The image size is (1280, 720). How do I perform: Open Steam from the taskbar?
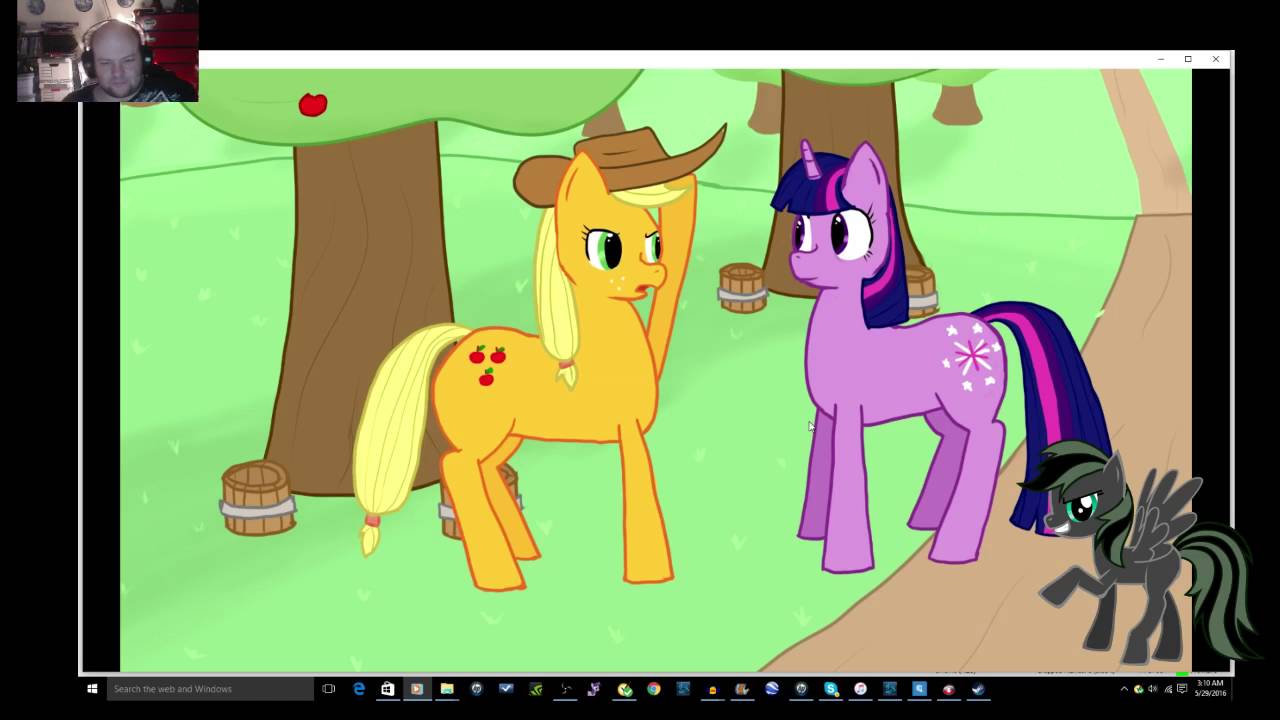point(978,689)
